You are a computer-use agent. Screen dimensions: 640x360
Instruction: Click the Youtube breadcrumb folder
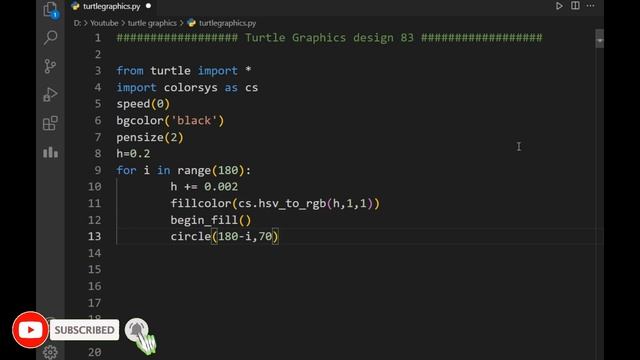(104, 23)
